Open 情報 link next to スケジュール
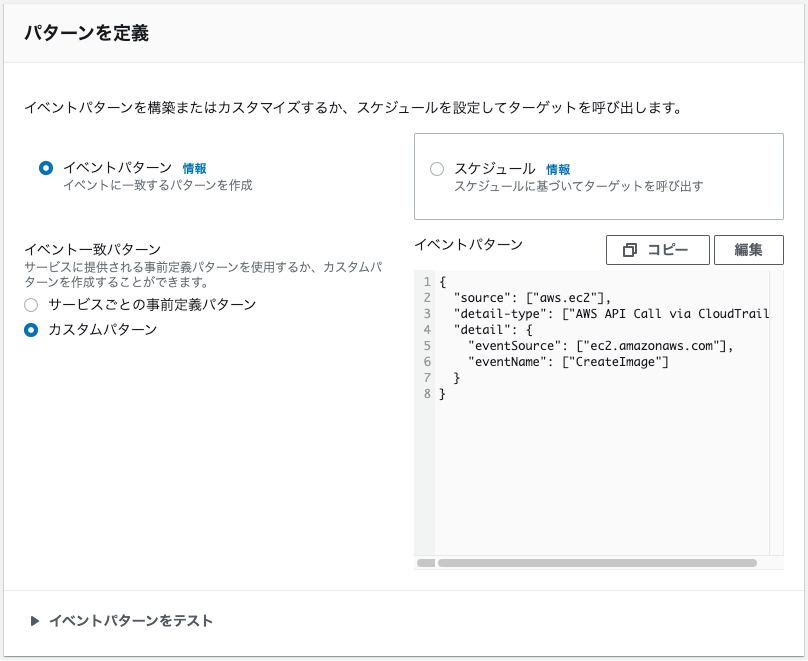 pyautogui.click(x=558, y=170)
